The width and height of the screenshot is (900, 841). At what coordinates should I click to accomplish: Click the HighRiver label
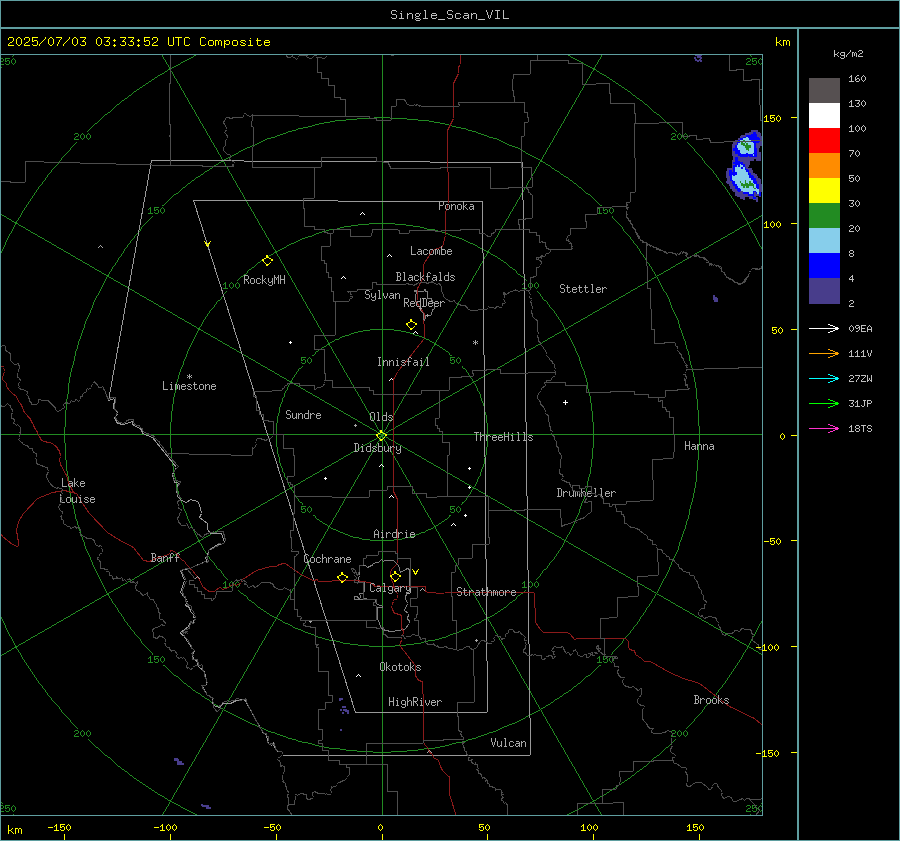tap(415, 702)
